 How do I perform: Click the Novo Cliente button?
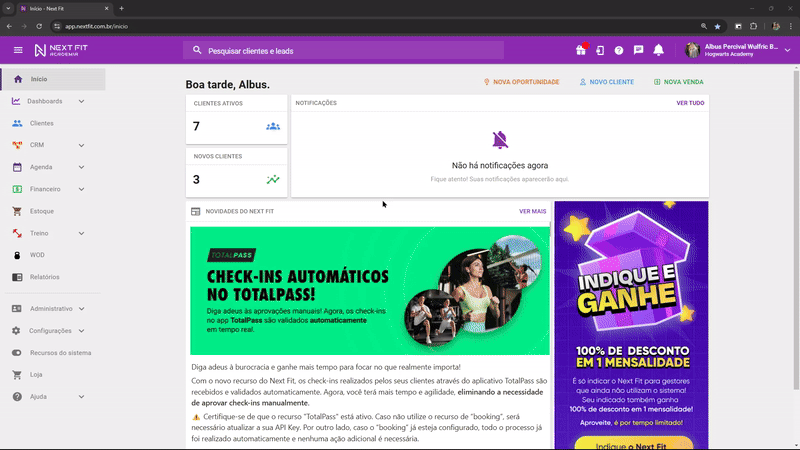click(607, 82)
